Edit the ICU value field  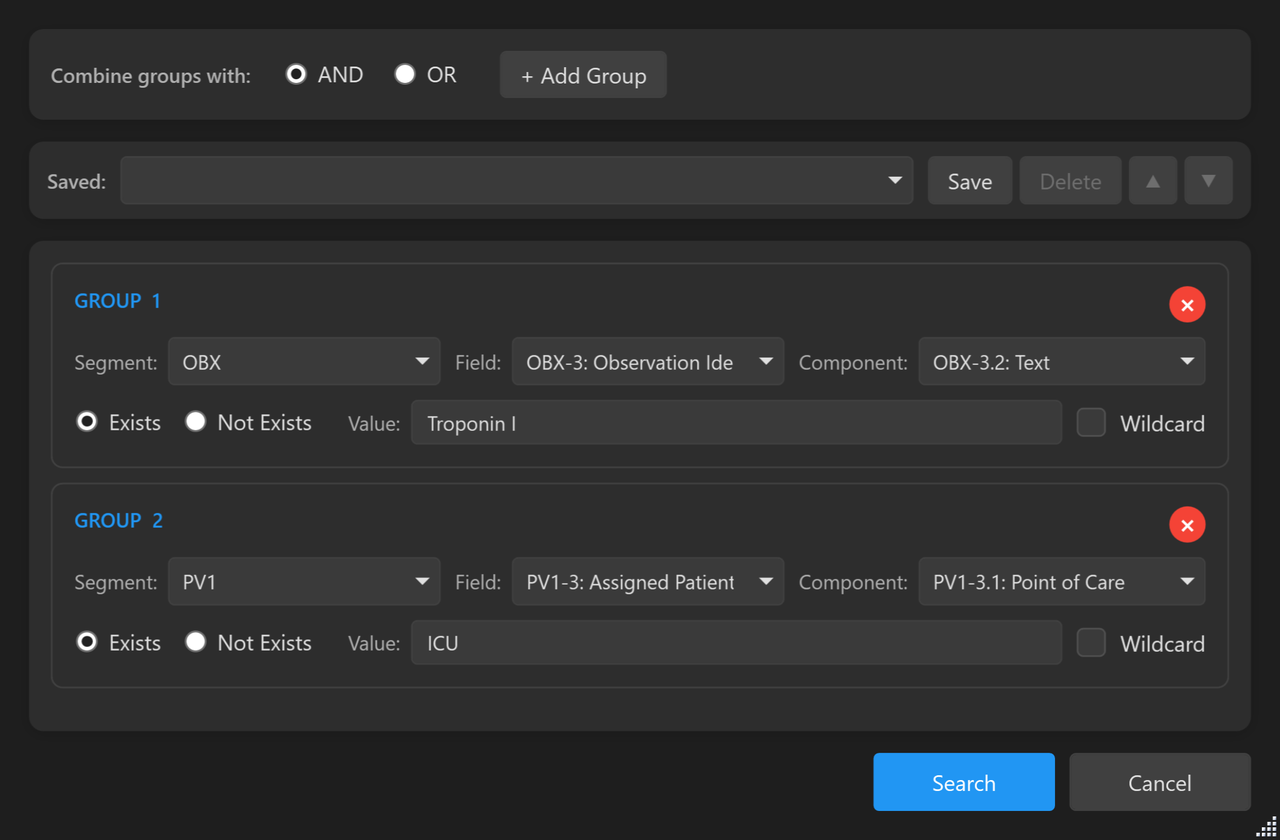tap(736, 642)
